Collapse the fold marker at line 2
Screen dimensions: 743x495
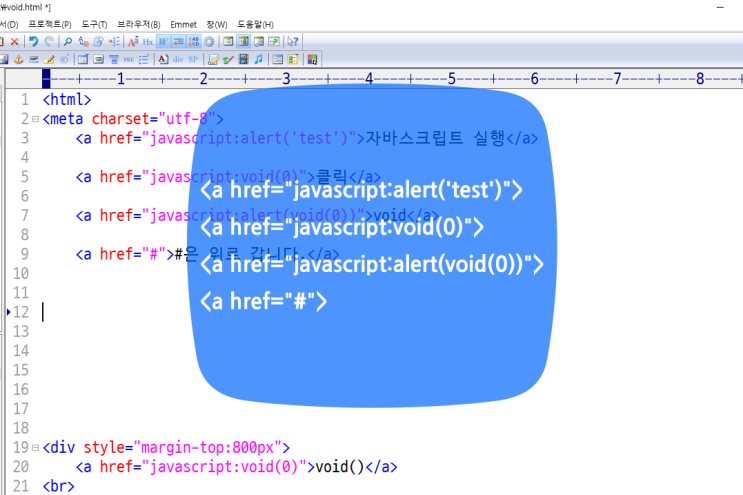click(35, 119)
